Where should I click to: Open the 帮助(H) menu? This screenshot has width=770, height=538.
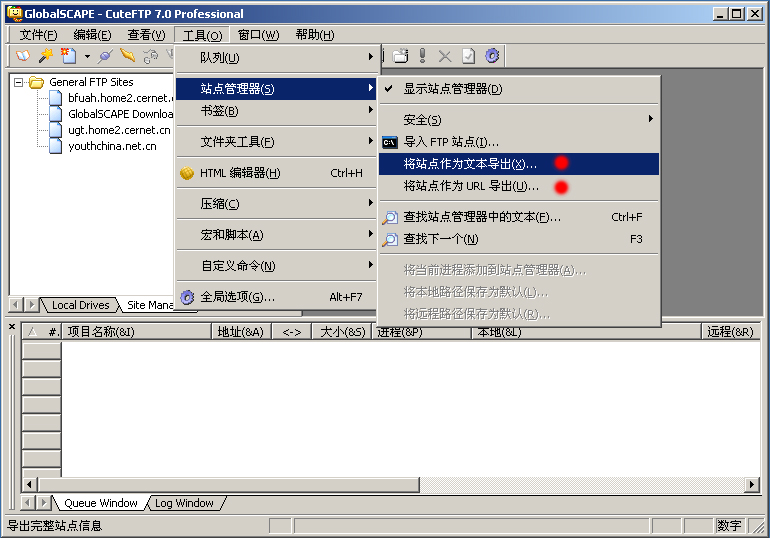pos(315,35)
